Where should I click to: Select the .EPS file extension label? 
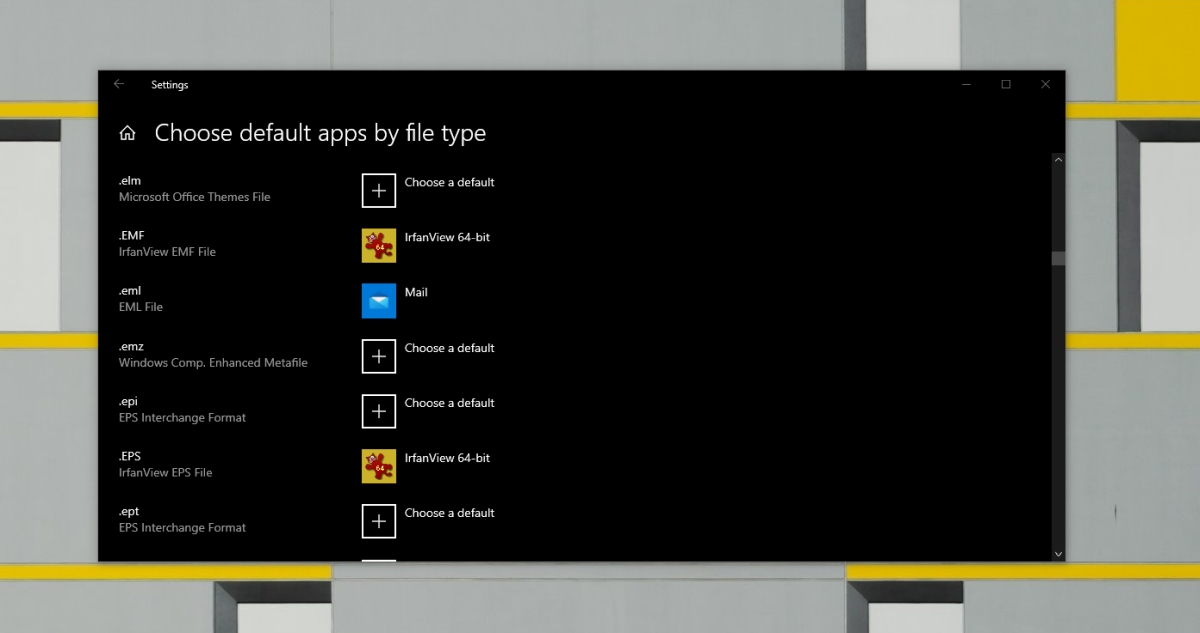click(130, 457)
